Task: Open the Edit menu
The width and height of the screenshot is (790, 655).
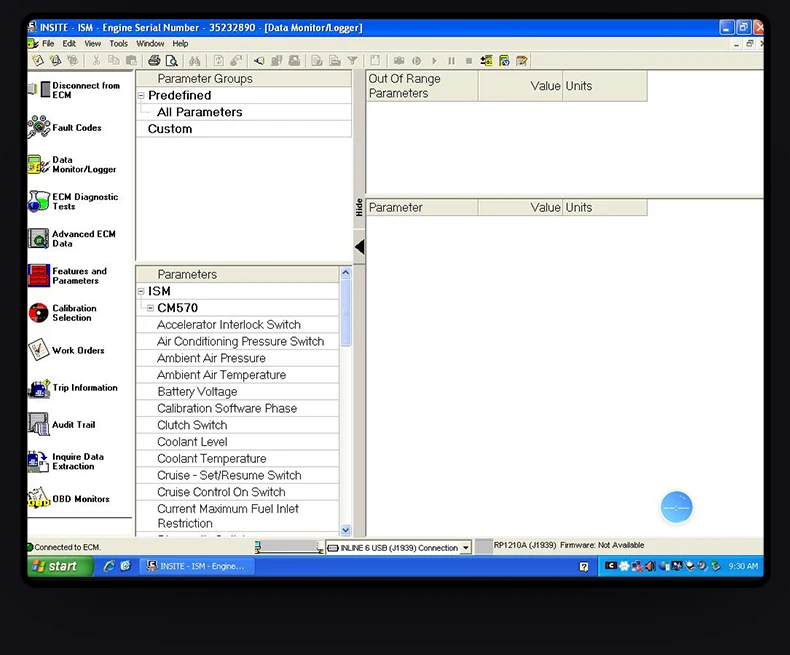Action: (x=69, y=43)
